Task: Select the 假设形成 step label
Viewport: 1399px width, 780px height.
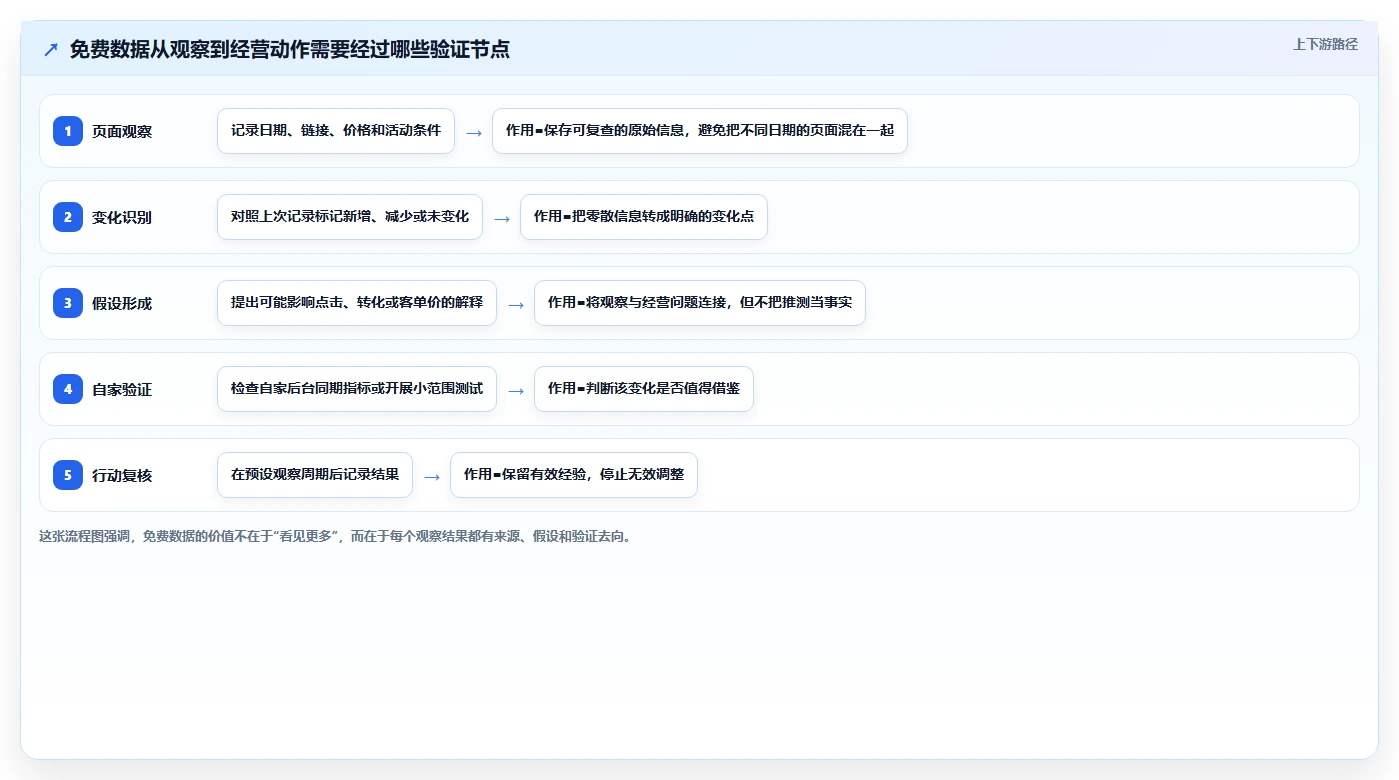Action: point(122,303)
